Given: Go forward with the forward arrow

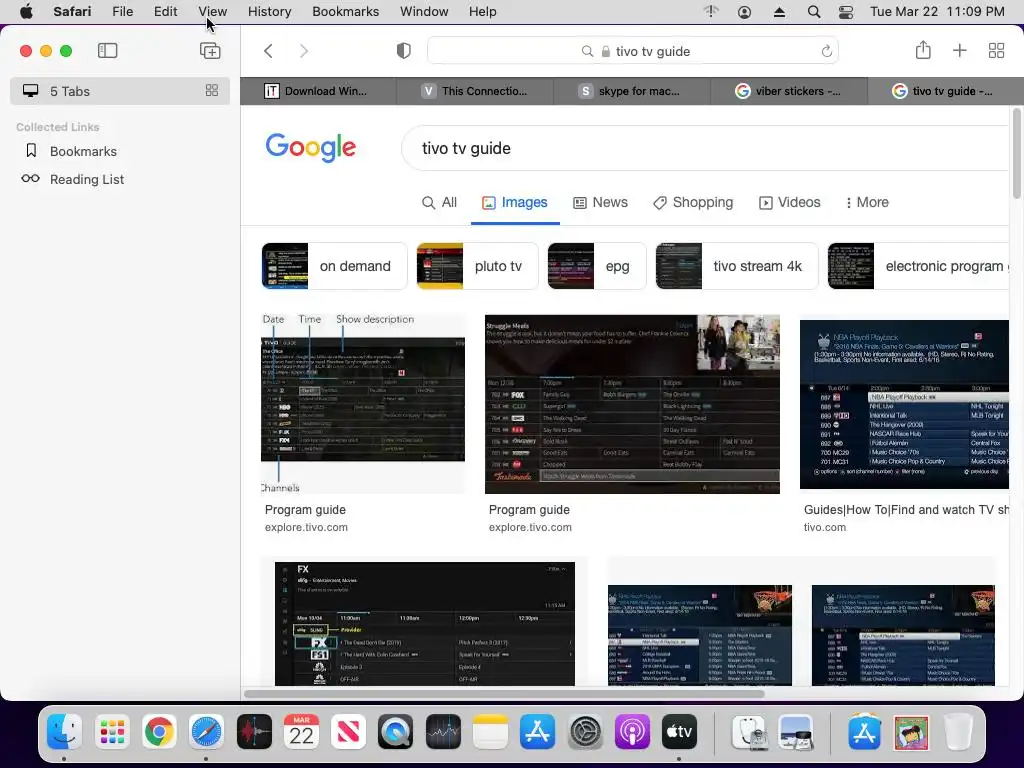Looking at the screenshot, I should (x=304, y=51).
